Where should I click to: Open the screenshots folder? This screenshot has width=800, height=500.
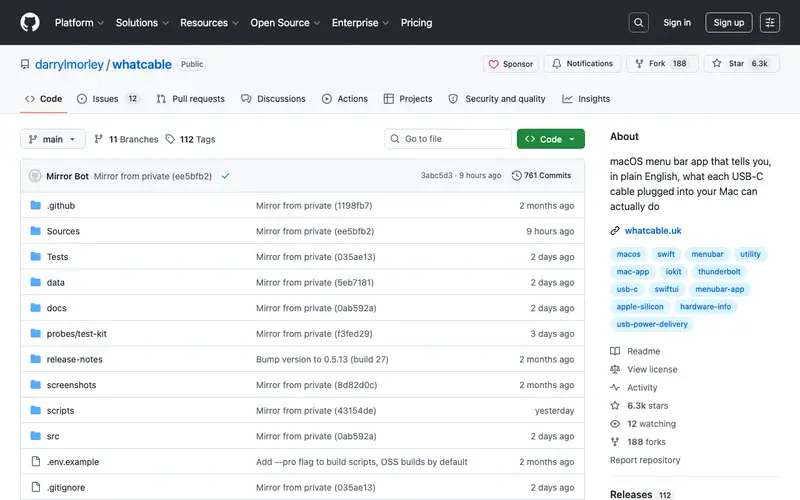tap(71, 385)
